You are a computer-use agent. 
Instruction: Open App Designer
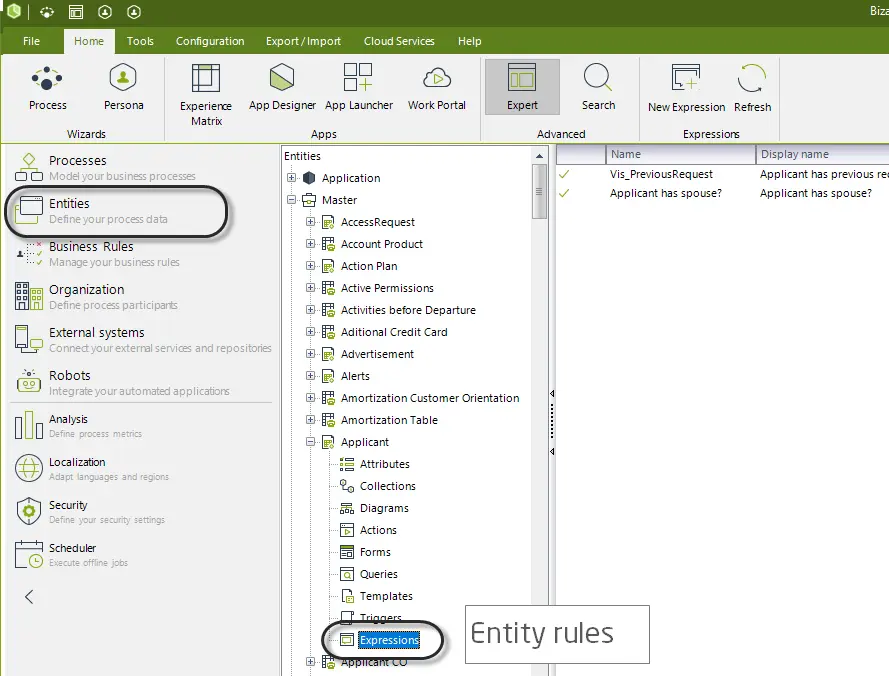coord(282,88)
